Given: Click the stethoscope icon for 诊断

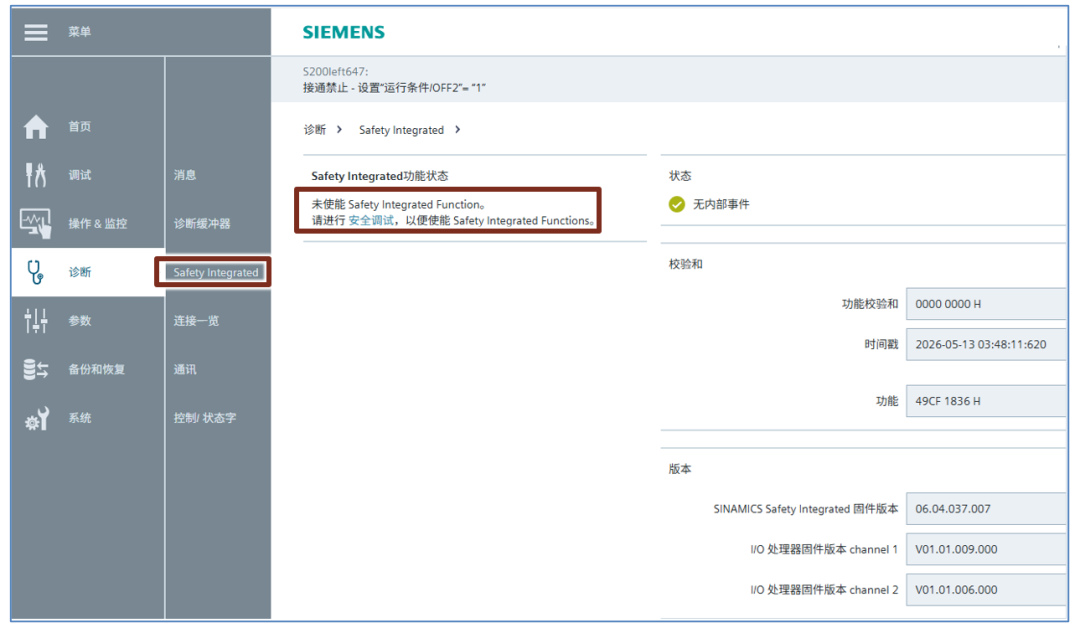Looking at the screenshot, I should (x=36, y=272).
